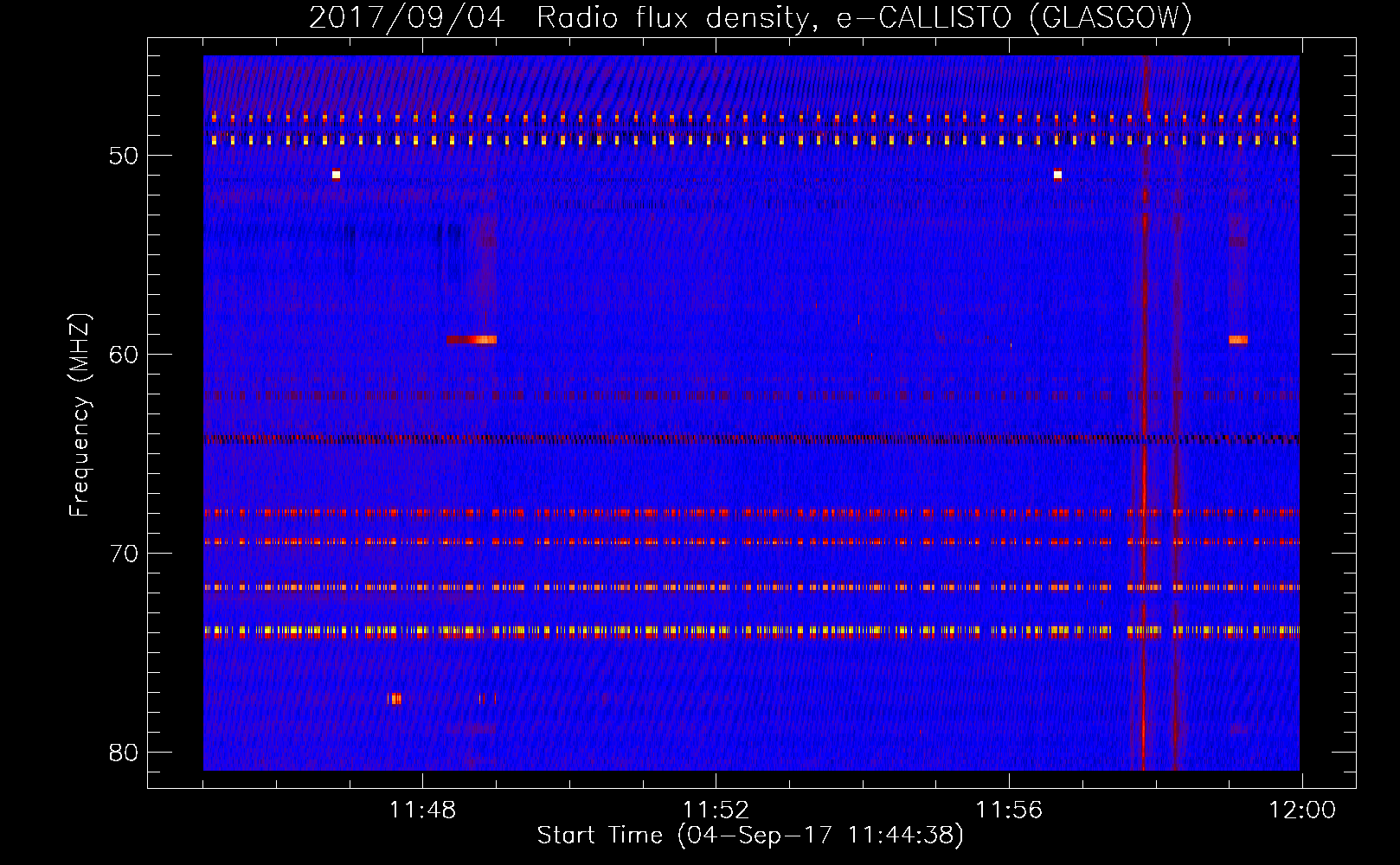Click the 'Start Time (04-Sep-17 11:44:38)' x-axis label
The width and height of the screenshot is (1400, 865).
pyautogui.click(x=750, y=836)
